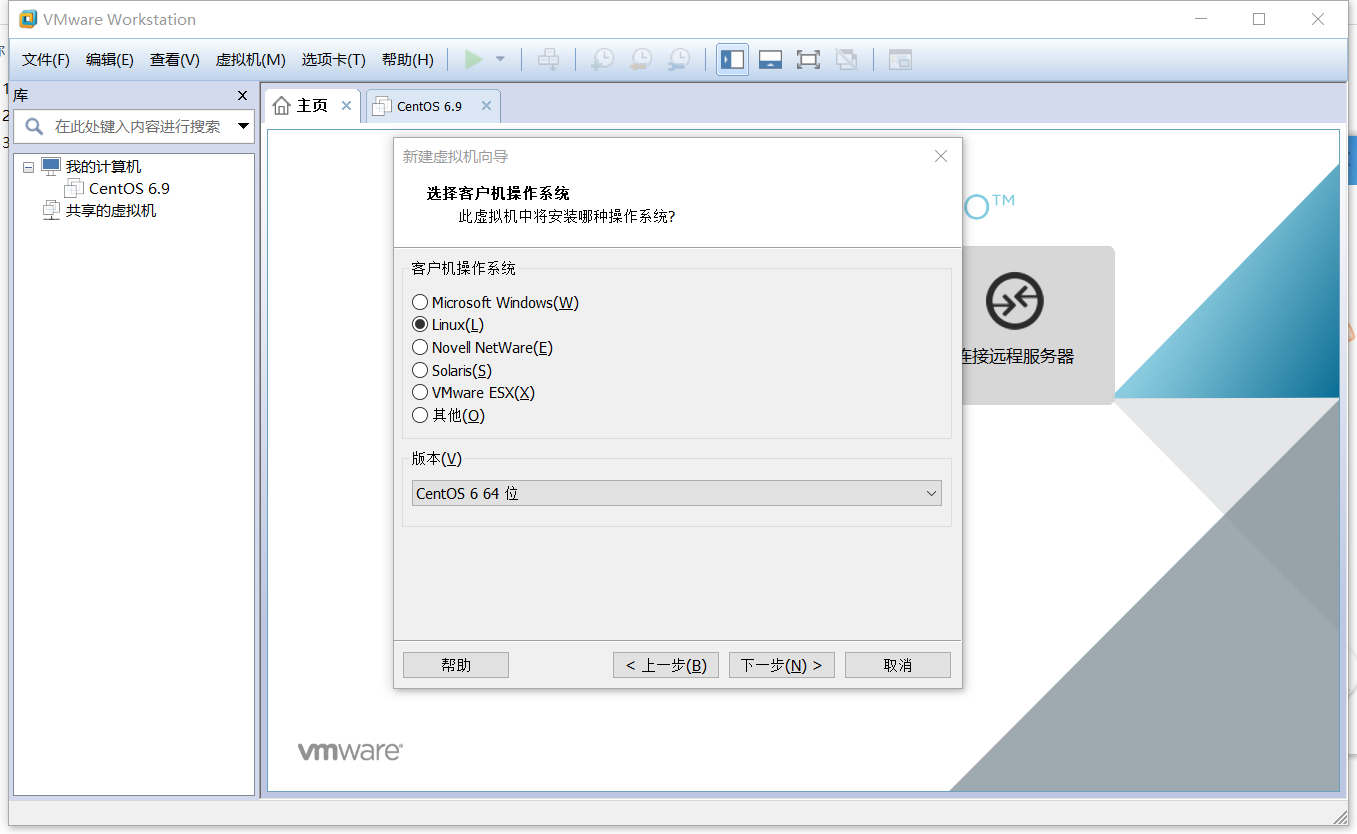Close the 主页 tab

[x=346, y=105]
